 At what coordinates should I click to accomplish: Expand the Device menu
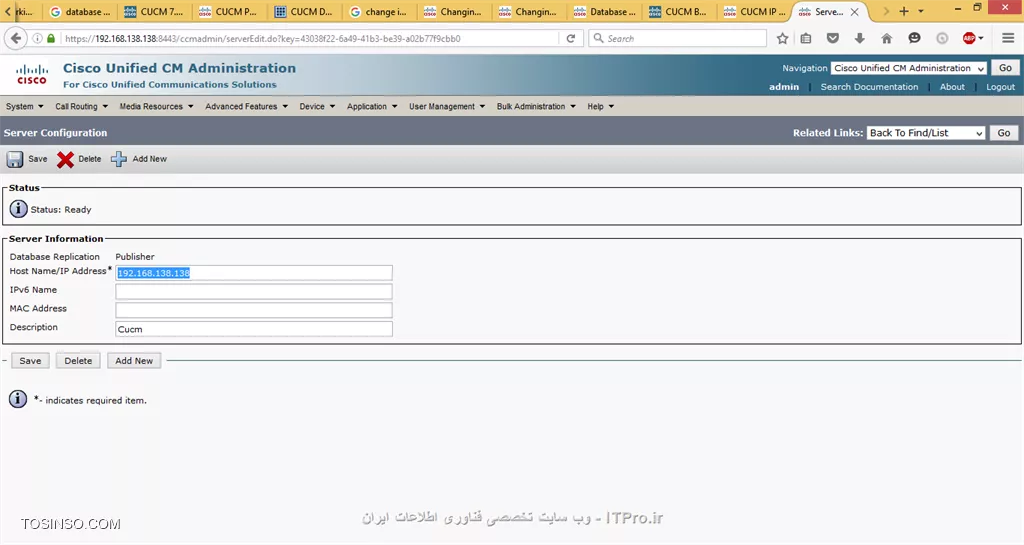coord(317,106)
